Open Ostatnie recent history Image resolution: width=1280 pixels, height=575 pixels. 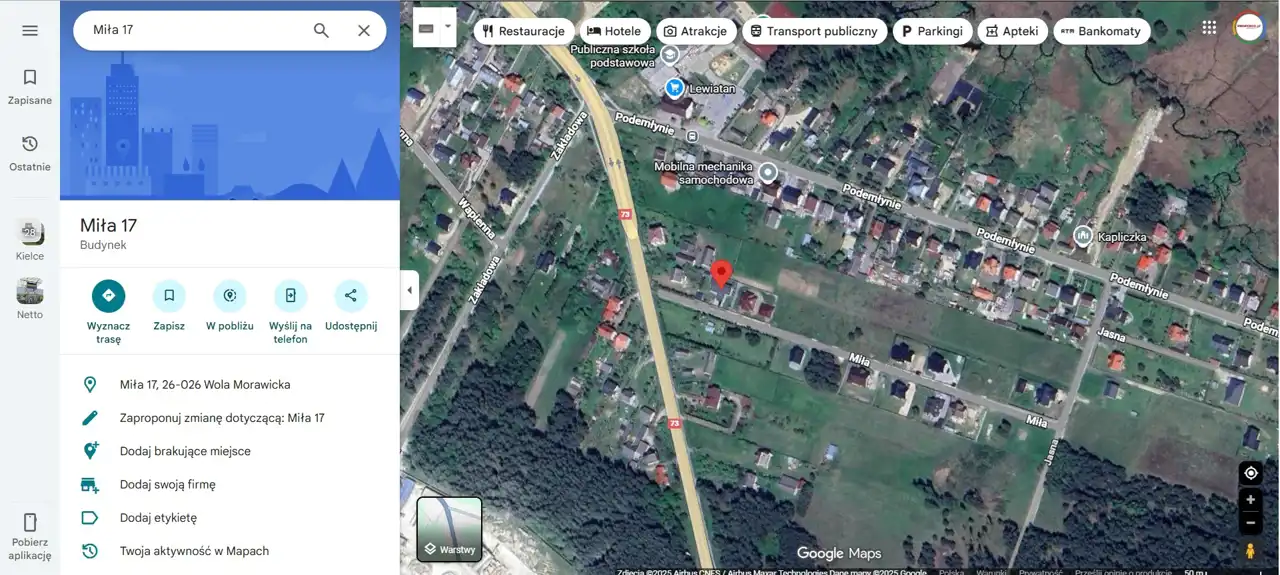(x=30, y=153)
